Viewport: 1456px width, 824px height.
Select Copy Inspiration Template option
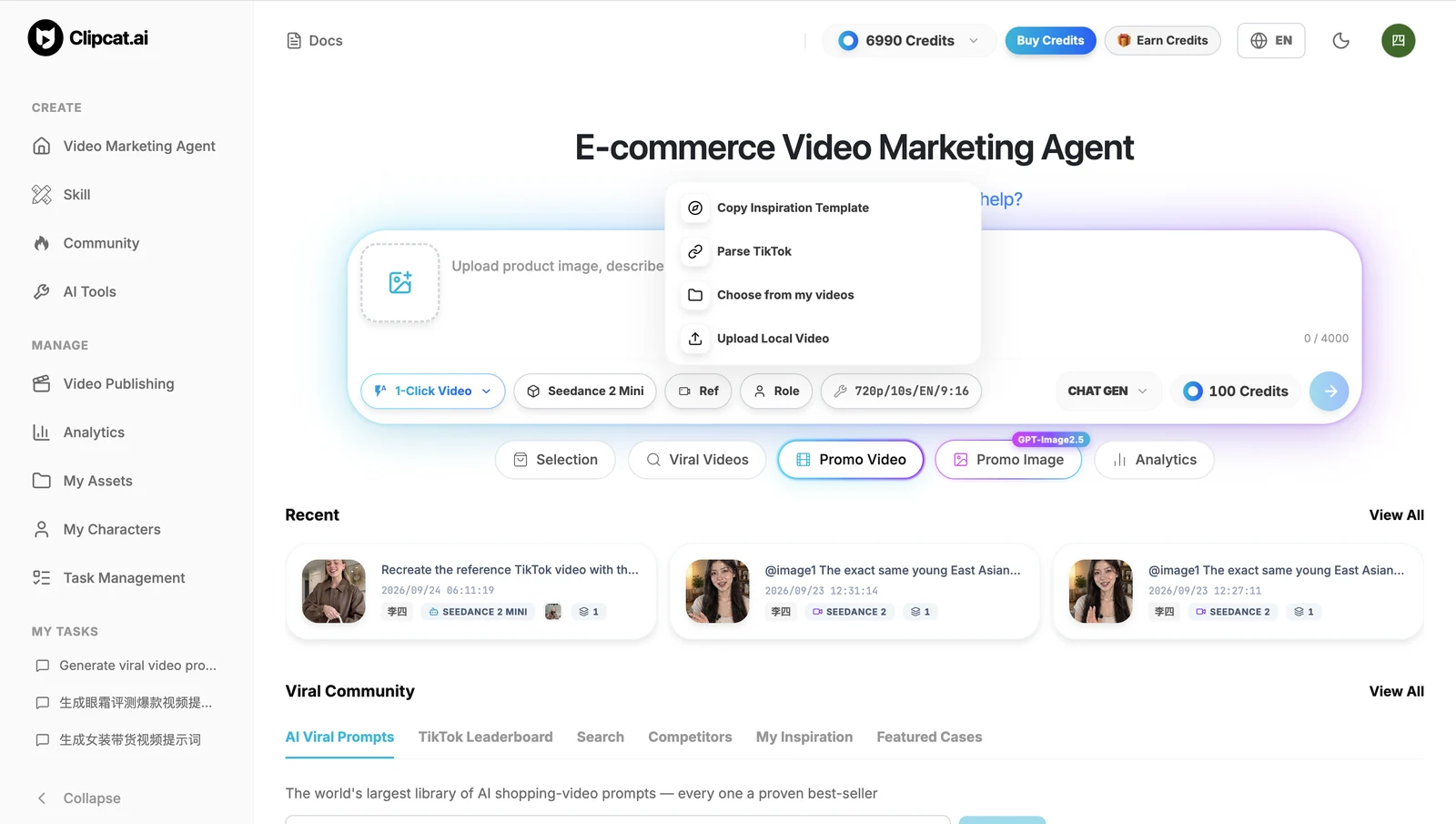pyautogui.click(x=823, y=209)
